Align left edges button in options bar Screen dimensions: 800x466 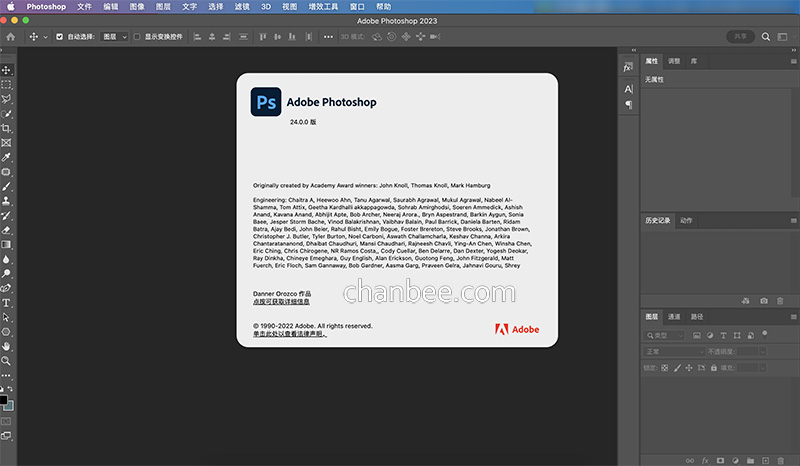(197, 37)
